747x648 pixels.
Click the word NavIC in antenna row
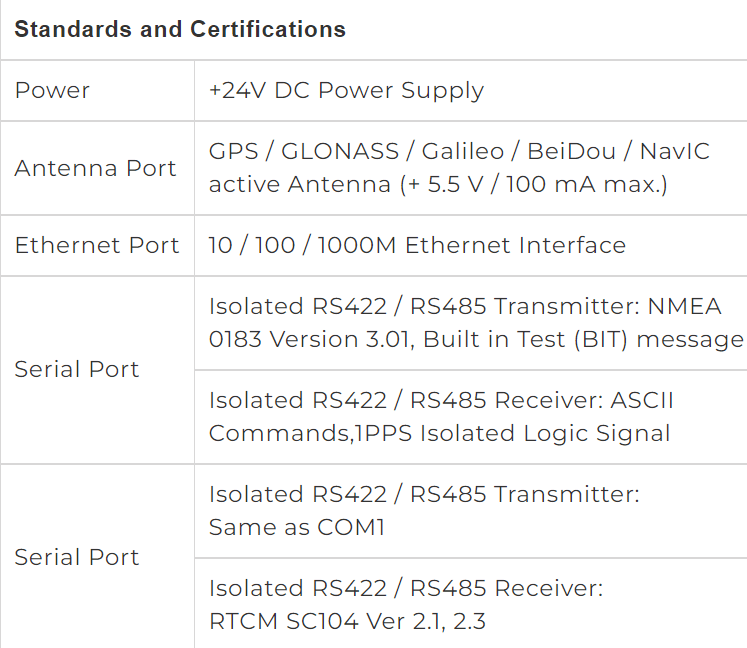pos(675,152)
